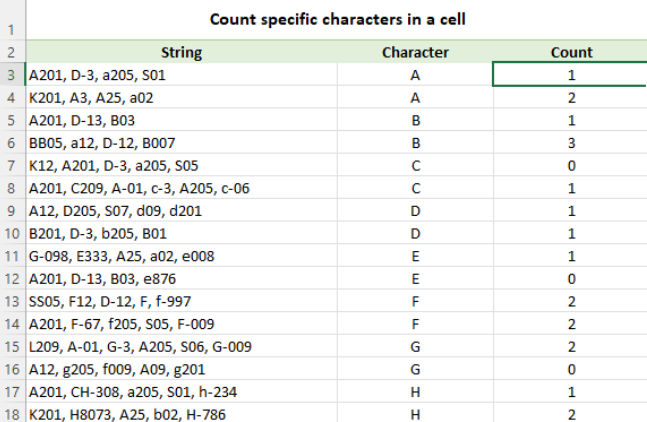Viewport: 647px width, 422px height.
Task: Select cell 'BB05, a12, D-12, B007'
Action: point(182,143)
